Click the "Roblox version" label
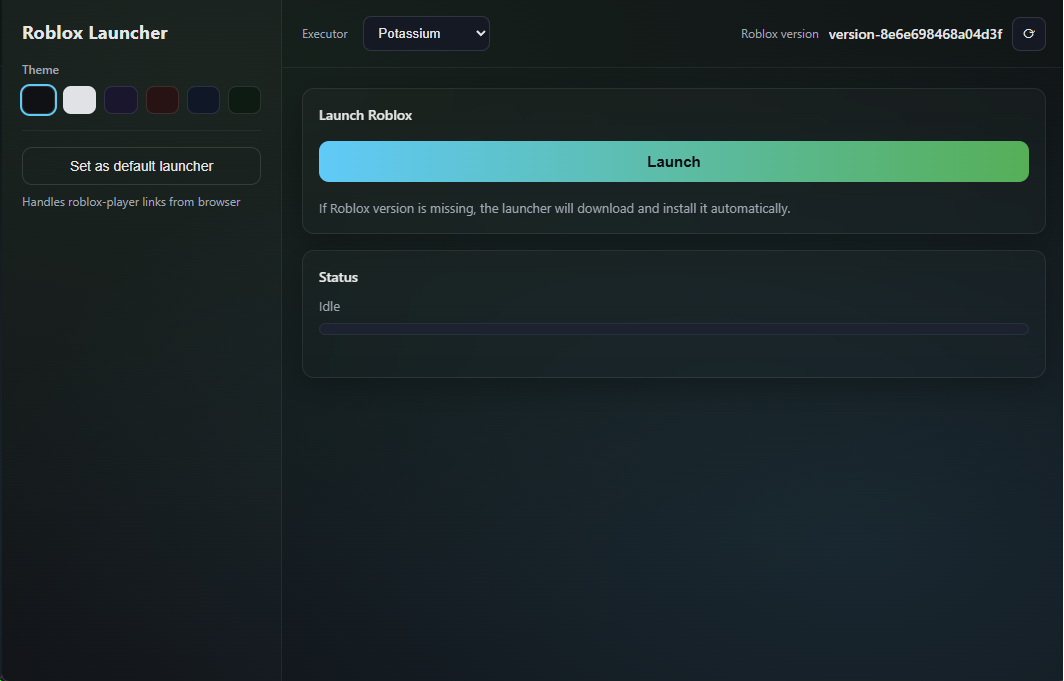Image resolution: width=1064 pixels, height=681 pixels. click(x=779, y=33)
